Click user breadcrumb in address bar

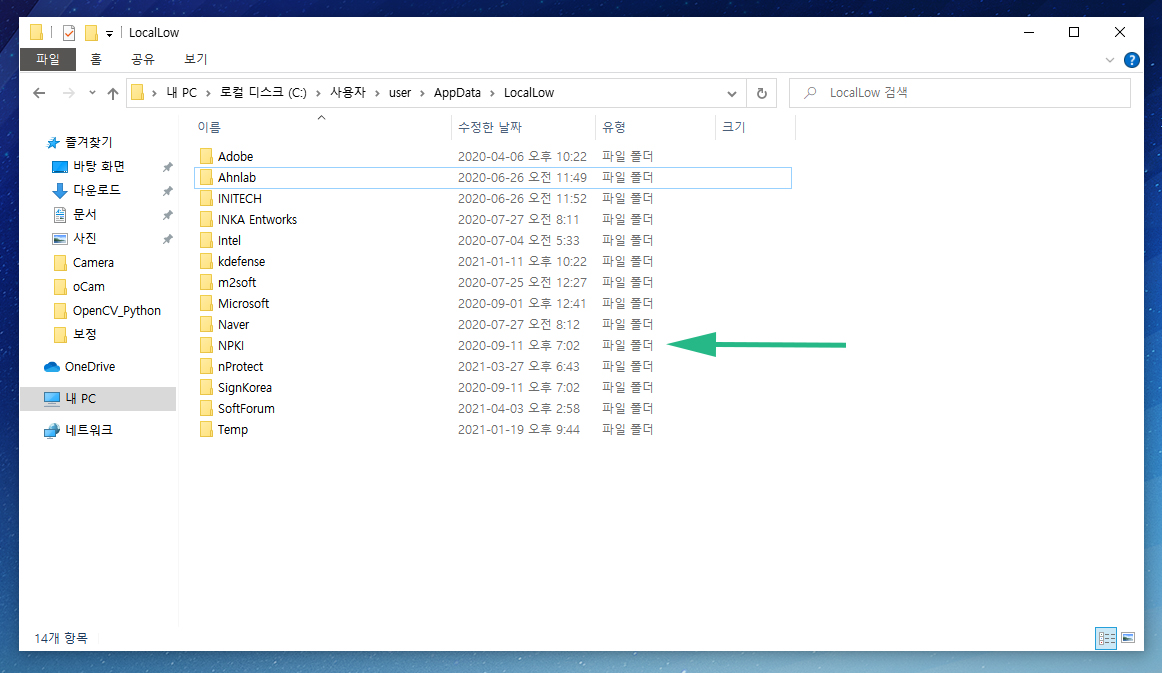[400, 93]
